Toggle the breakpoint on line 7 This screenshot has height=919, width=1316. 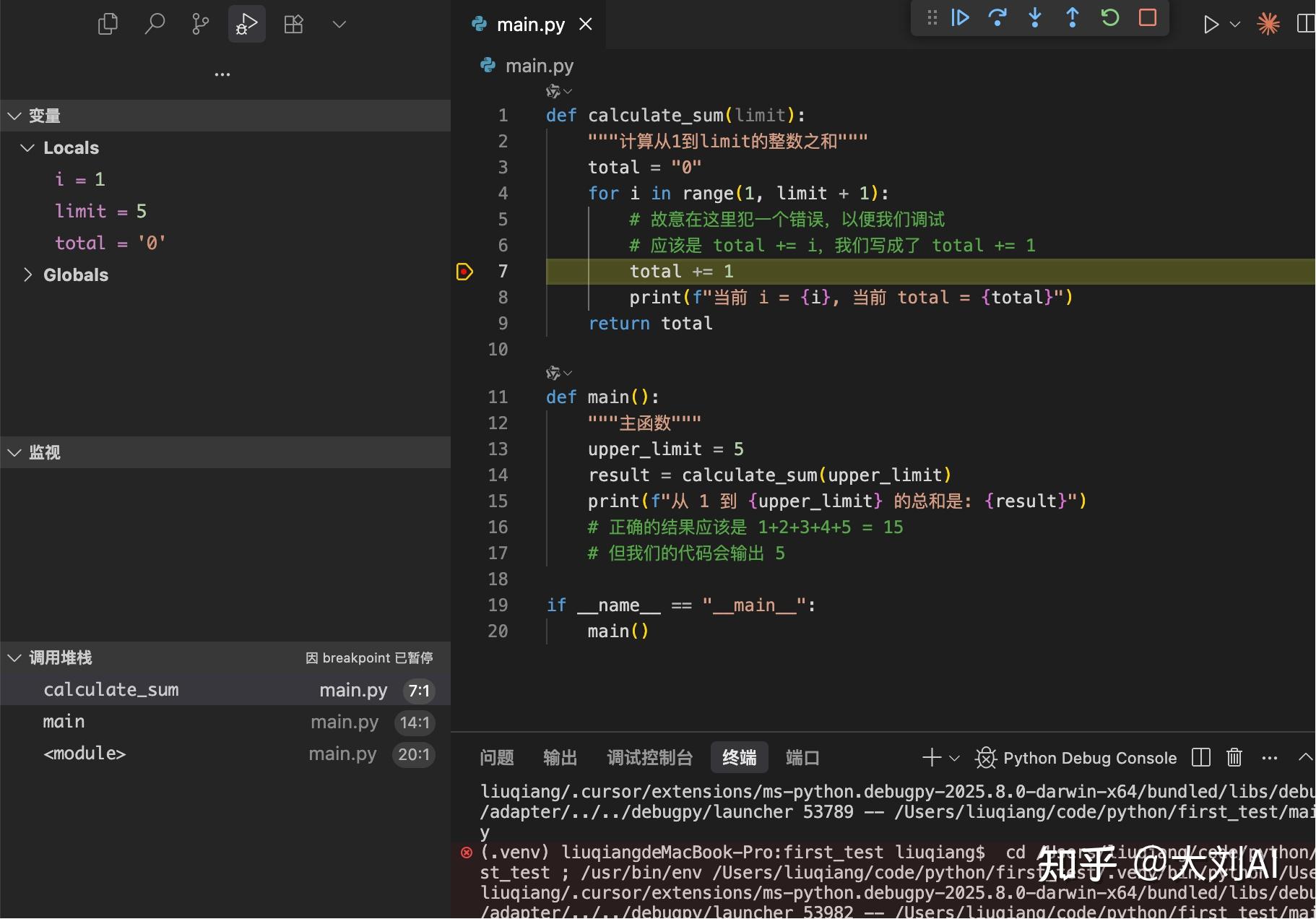[x=466, y=271]
